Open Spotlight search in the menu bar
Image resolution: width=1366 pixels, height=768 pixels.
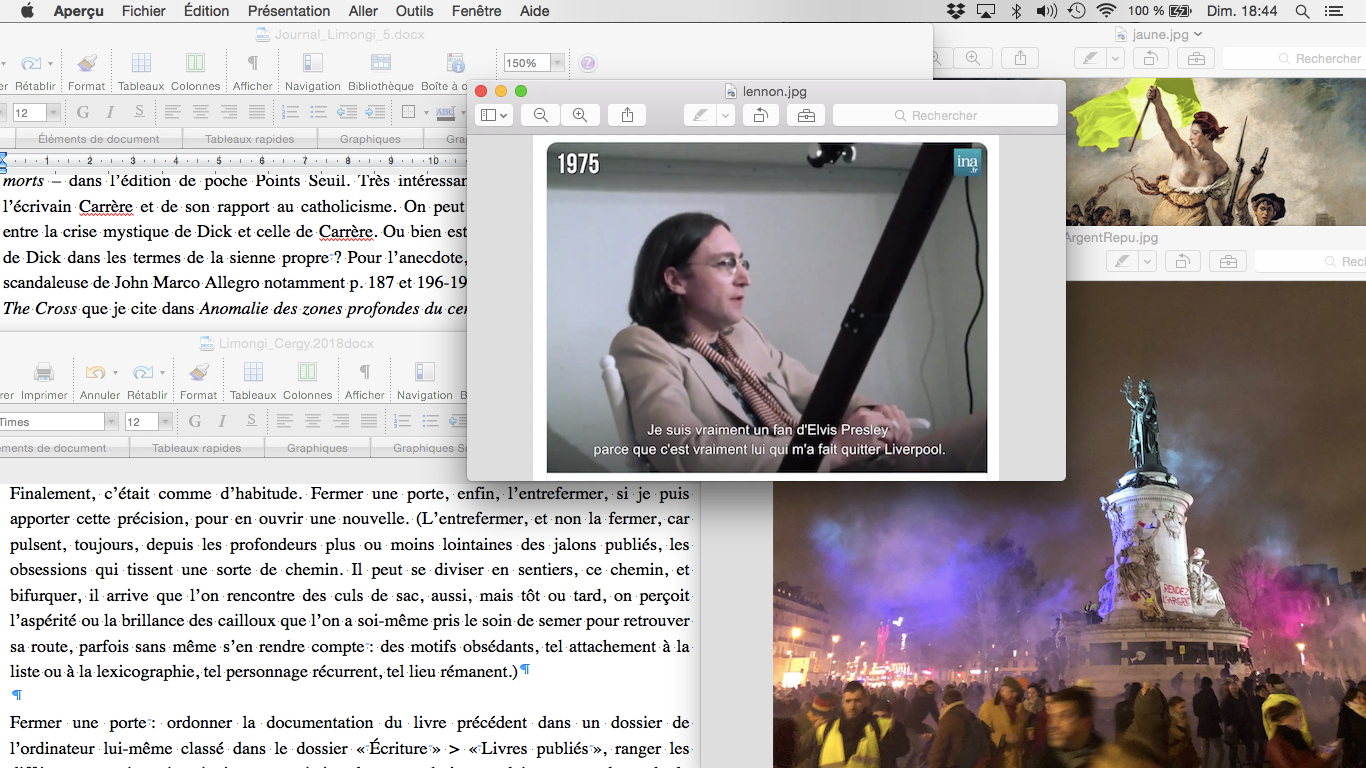(1302, 11)
